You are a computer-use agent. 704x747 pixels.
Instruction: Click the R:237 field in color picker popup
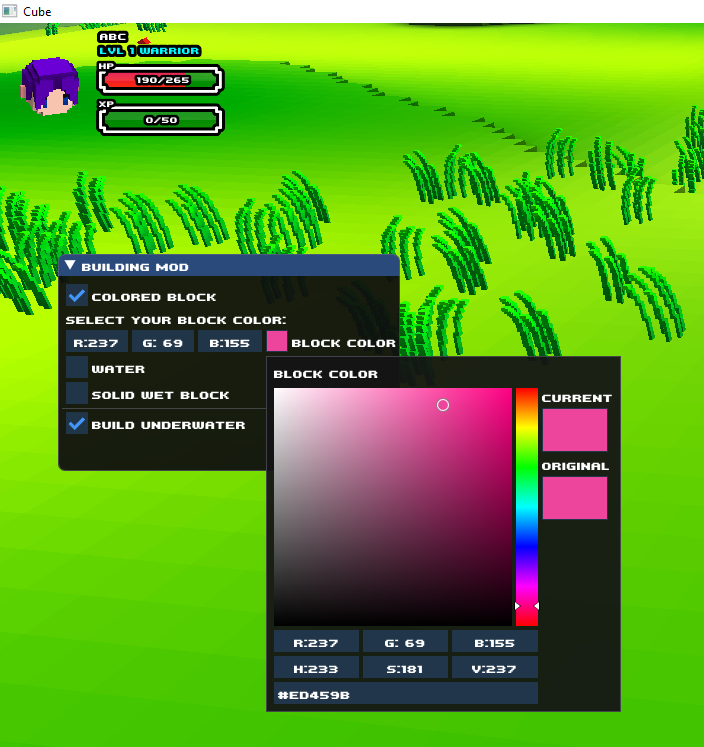pyautogui.click(x=316, y=642)
